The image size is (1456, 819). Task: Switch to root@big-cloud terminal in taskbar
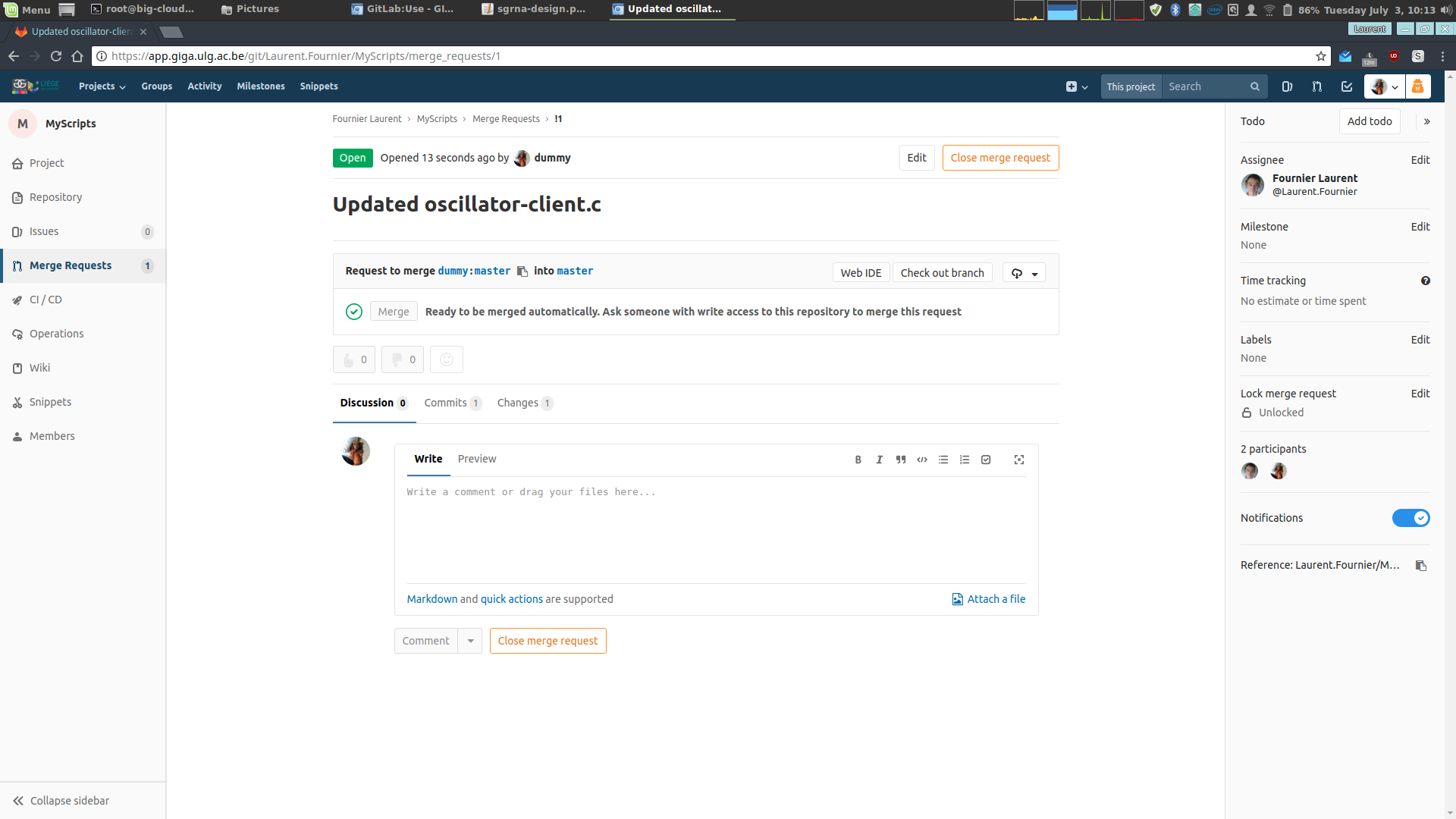[143, 9]
